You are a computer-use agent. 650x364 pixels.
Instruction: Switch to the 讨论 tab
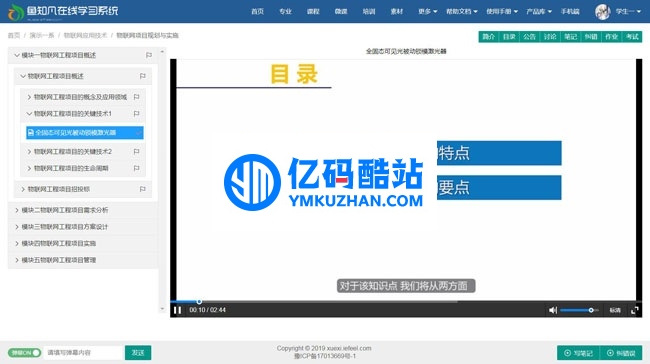click(550, 37)
